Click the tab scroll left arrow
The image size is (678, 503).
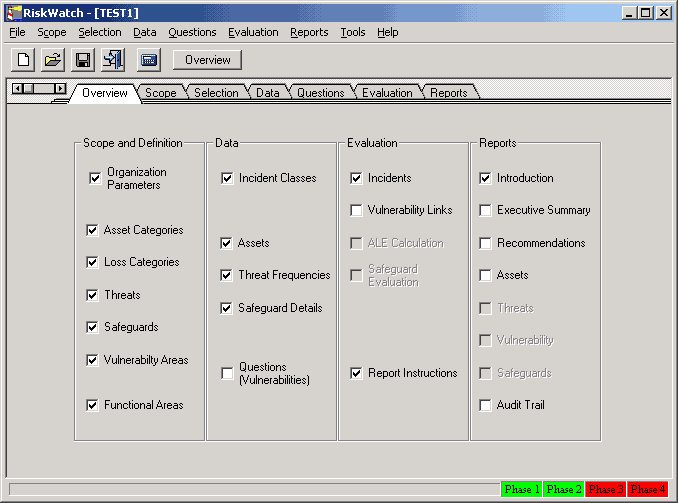[17, 89]
